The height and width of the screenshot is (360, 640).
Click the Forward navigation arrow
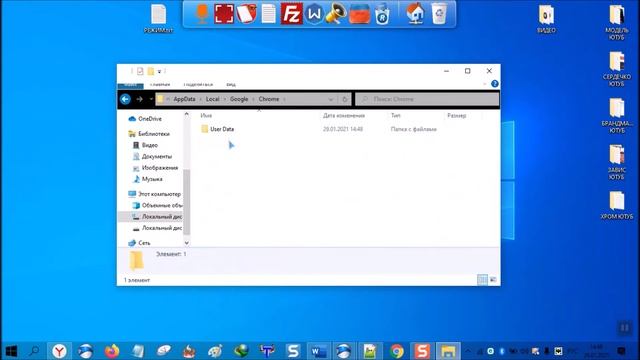click(139, 99)
